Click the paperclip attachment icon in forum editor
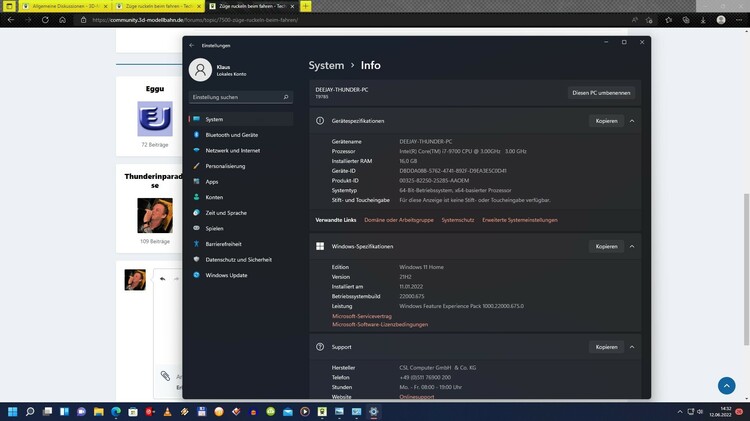 [165, 376]
